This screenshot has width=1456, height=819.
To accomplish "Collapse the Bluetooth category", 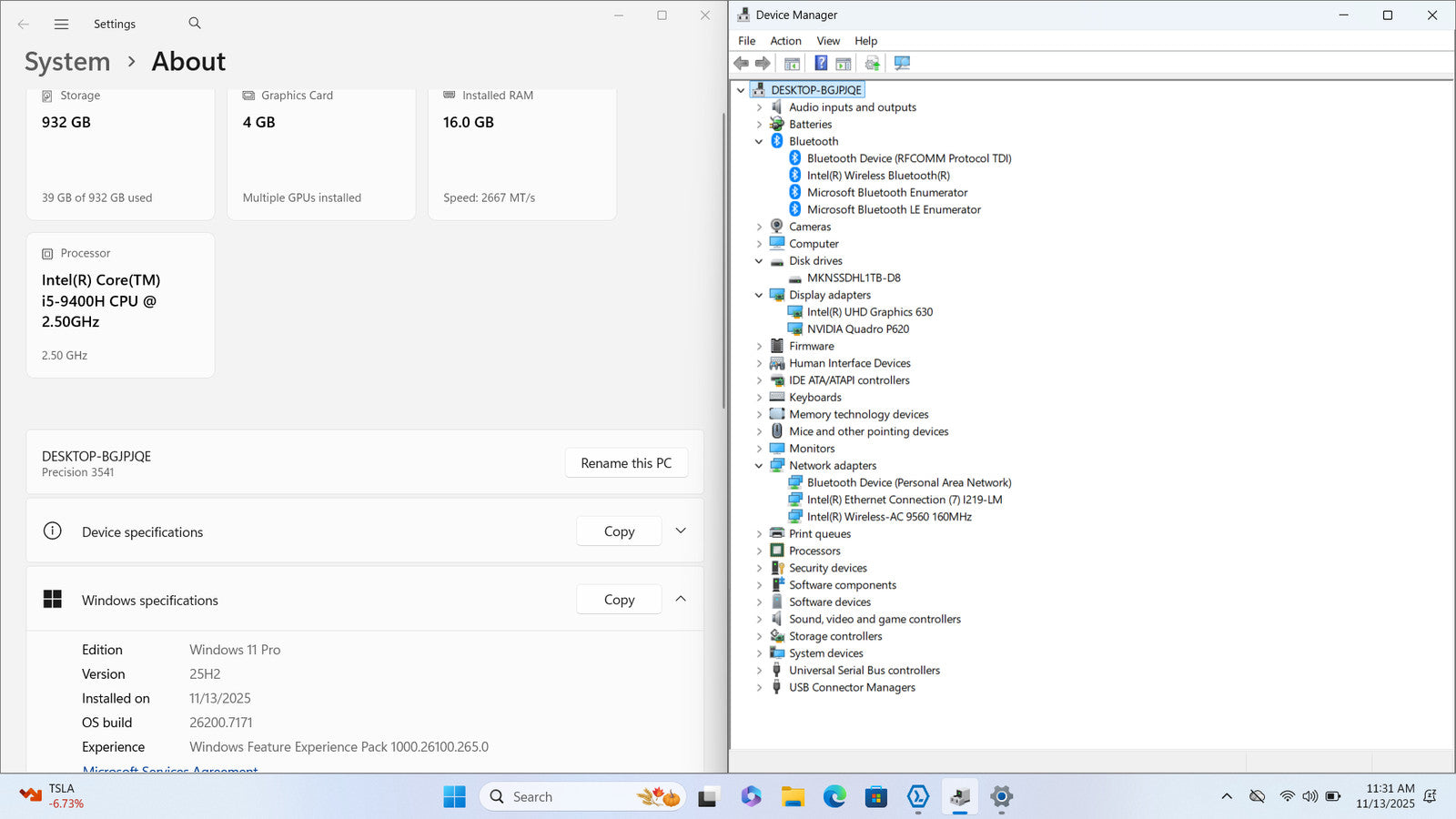I will click(759, 142).
